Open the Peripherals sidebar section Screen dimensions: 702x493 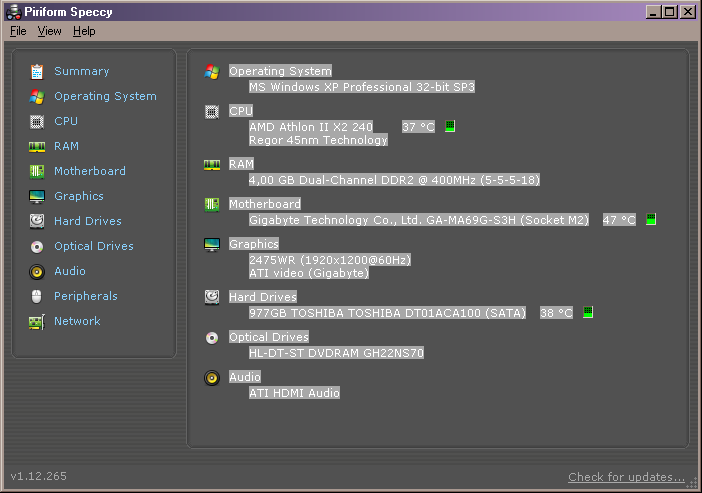click(86, 296)
